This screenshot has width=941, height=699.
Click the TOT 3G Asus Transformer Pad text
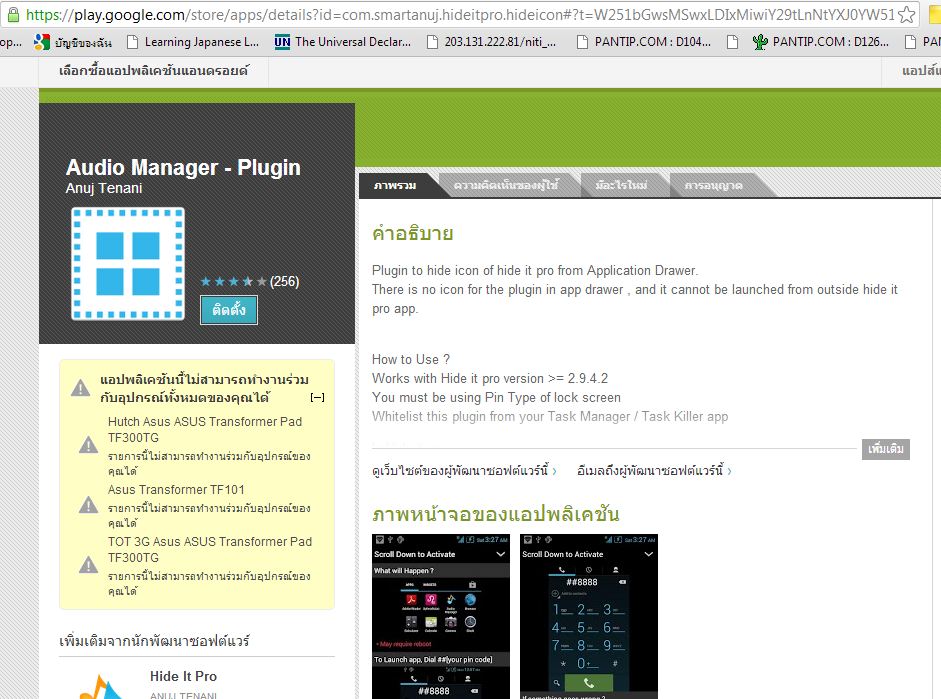(210, 550)
